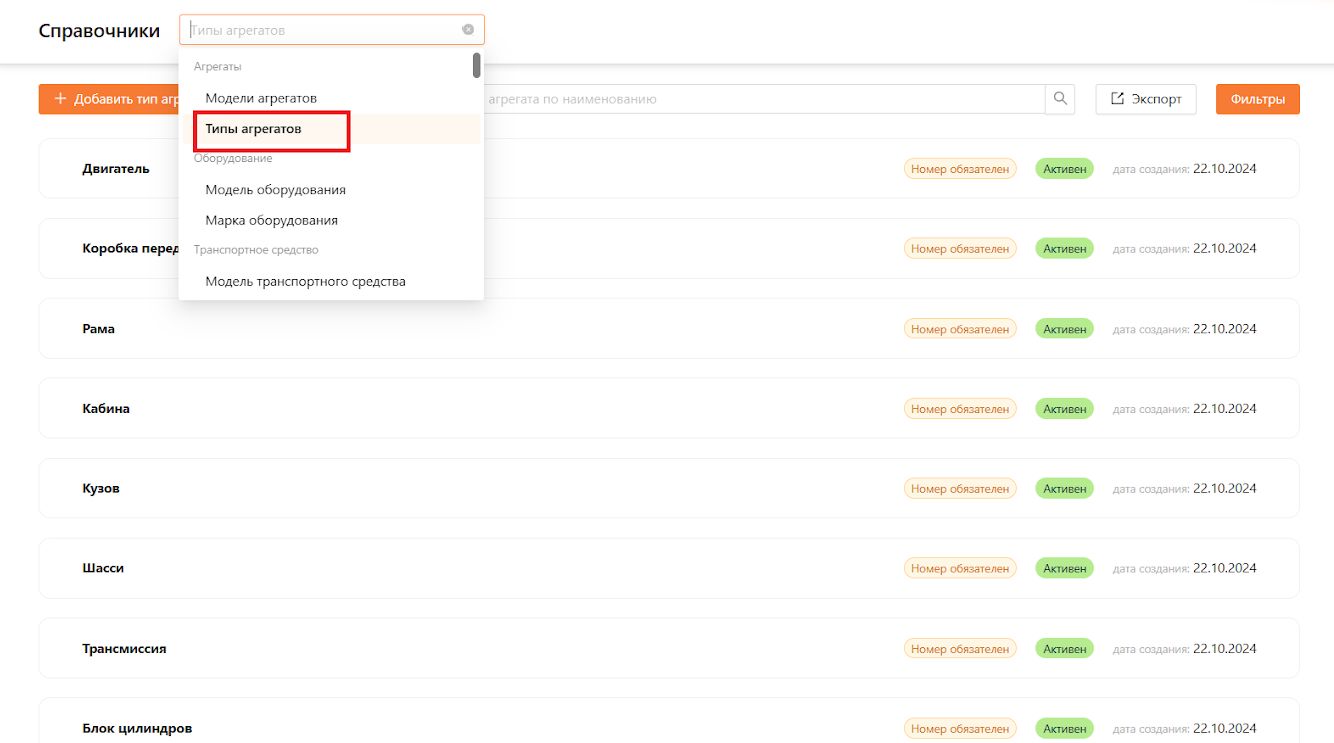Select the Шасси entry

[669, 568]
